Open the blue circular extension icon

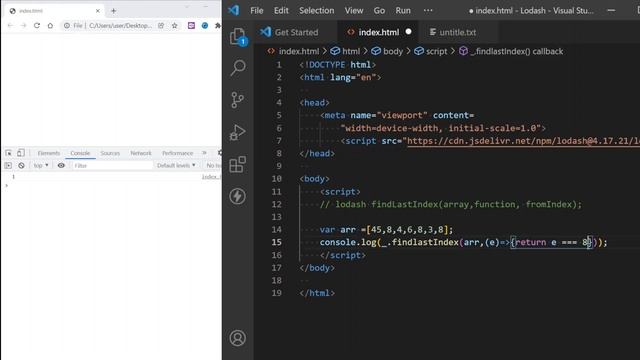[205, 25]
